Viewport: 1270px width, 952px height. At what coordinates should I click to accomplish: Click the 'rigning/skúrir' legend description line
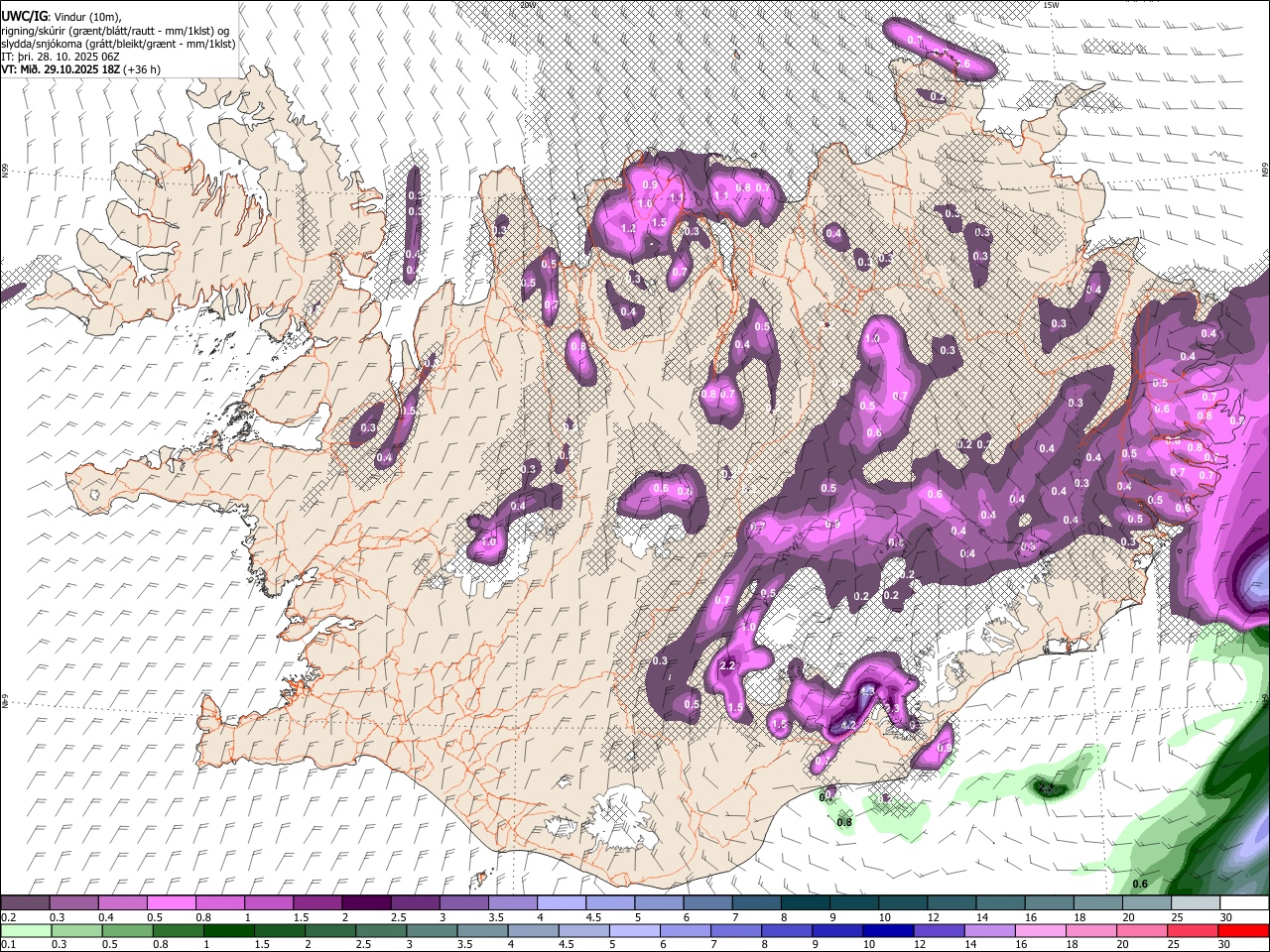115,30
